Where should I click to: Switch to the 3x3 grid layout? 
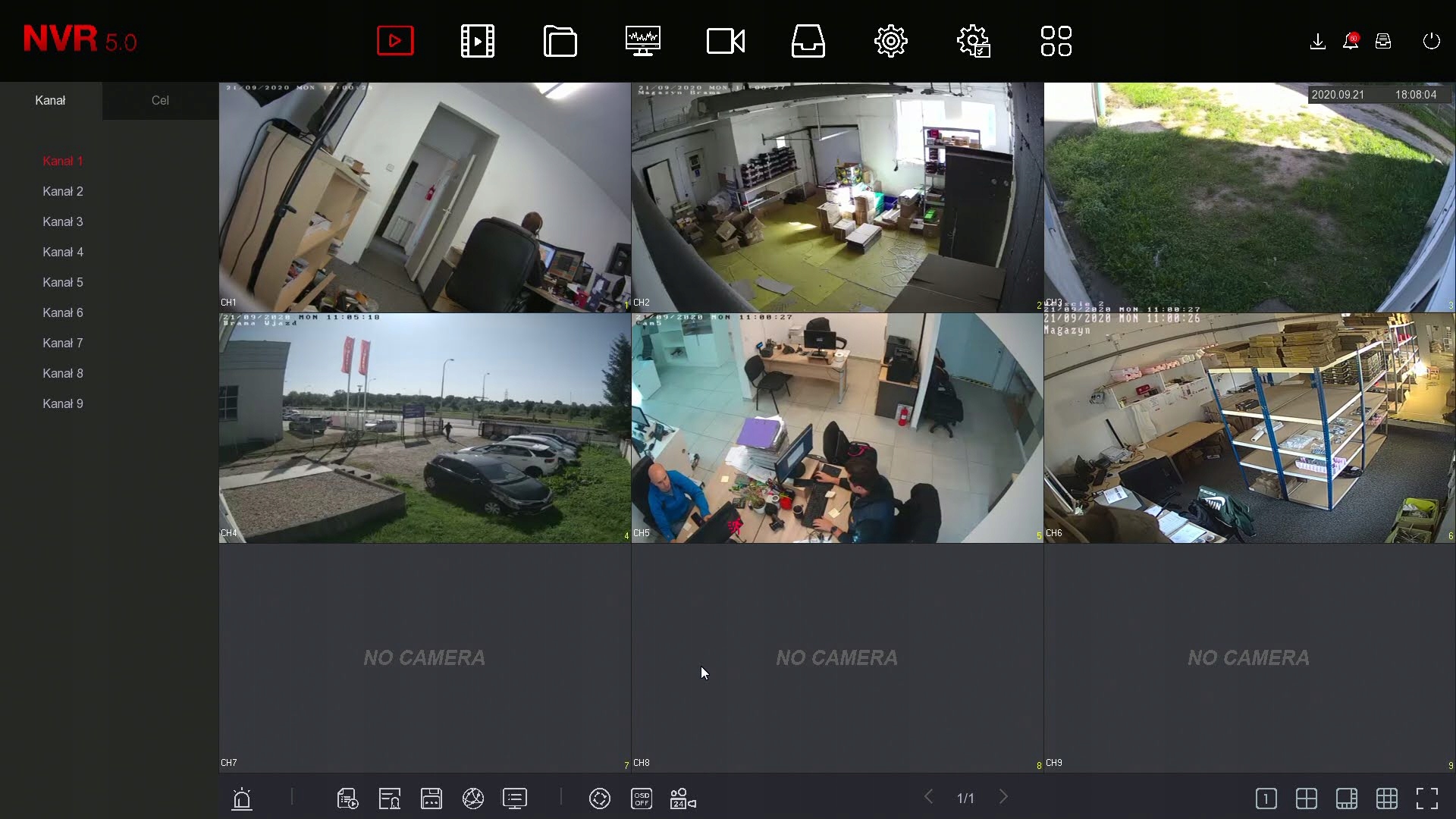[x=1386, y=798]
